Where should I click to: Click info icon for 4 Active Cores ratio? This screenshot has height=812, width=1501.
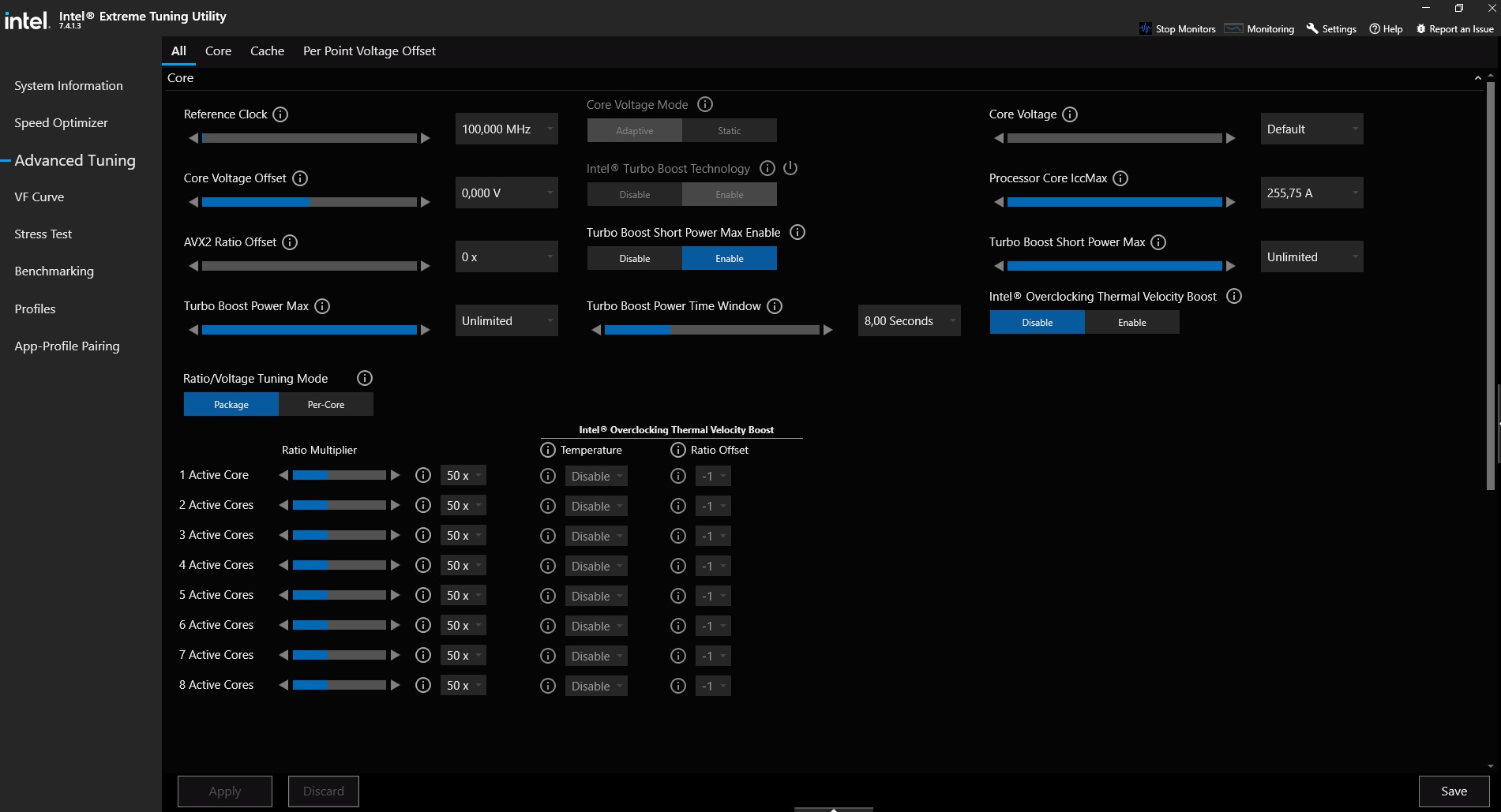pos(423,565)
